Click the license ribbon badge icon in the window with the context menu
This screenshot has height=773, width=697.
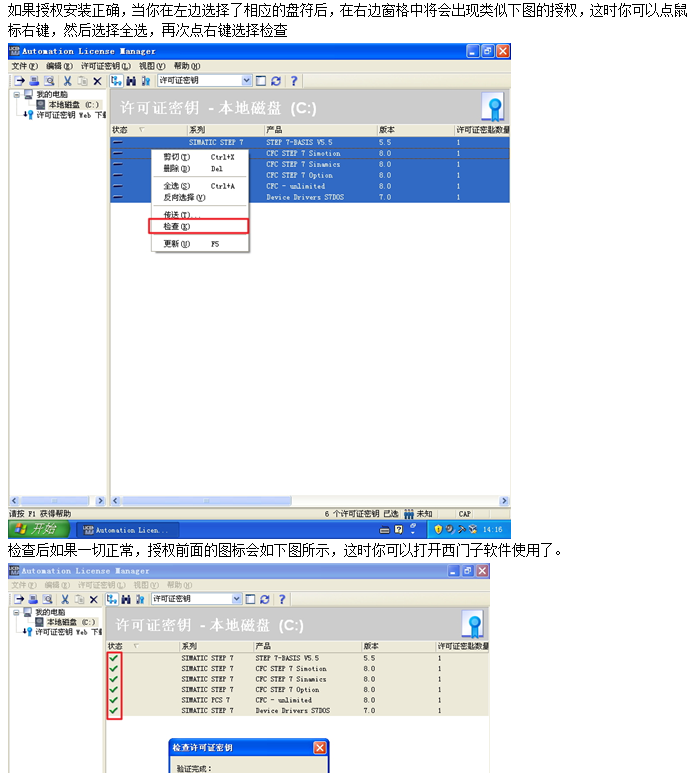pyautogui.click(x=492, y=107)
